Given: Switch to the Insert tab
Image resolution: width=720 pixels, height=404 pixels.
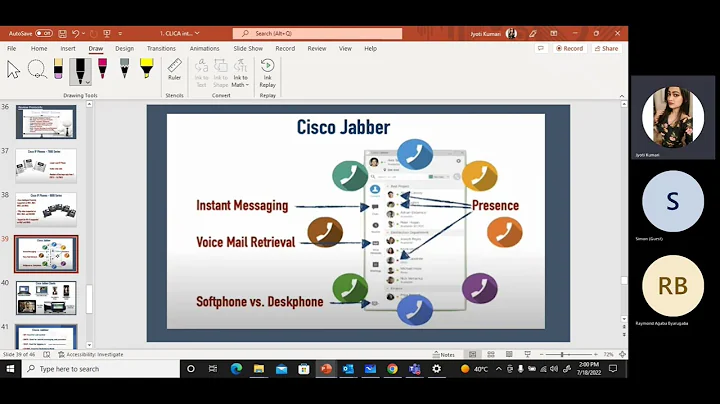Looking at the screenshot, I should click(68, 48).
